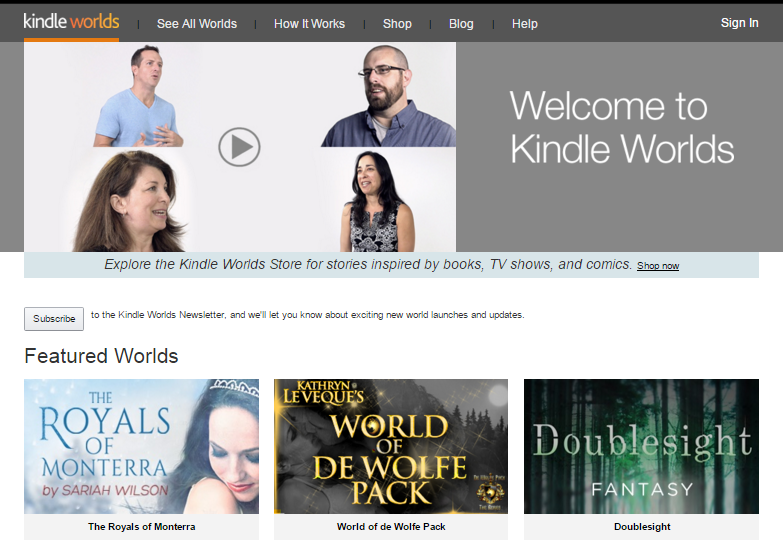The image size is (783, 547).
Task: Follow the Shop now link
Action: pos(658,266)
